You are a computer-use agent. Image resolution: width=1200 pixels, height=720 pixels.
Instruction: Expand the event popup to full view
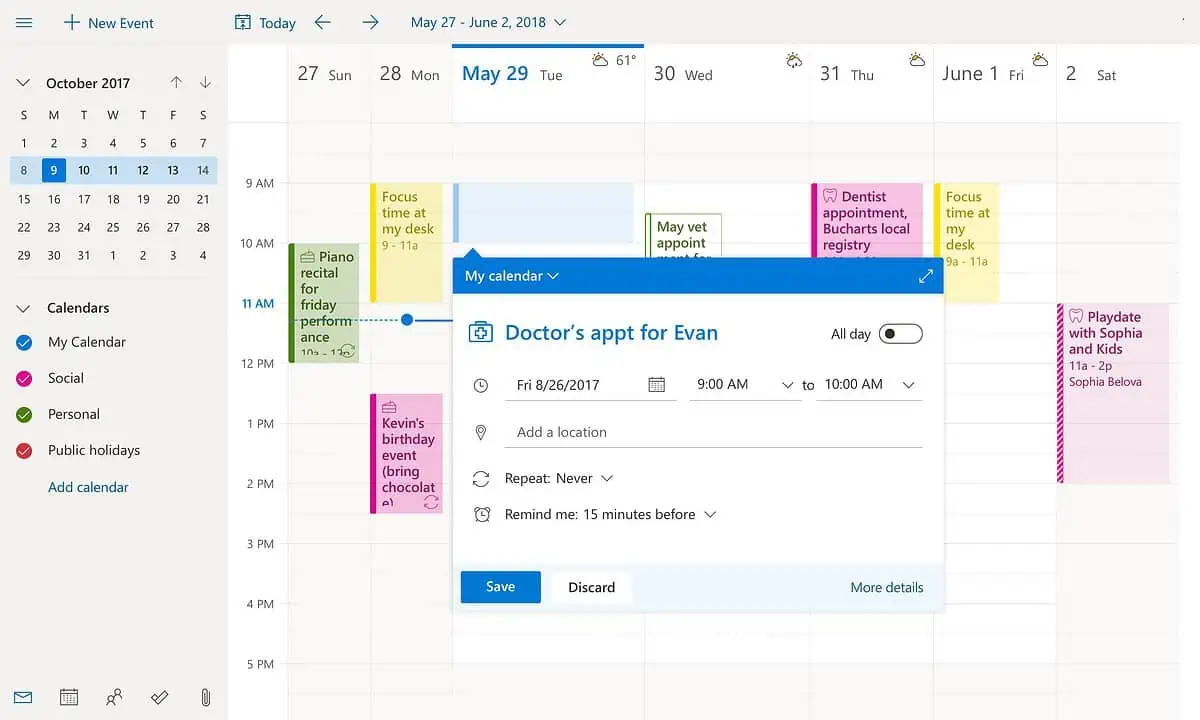point(925,276)
